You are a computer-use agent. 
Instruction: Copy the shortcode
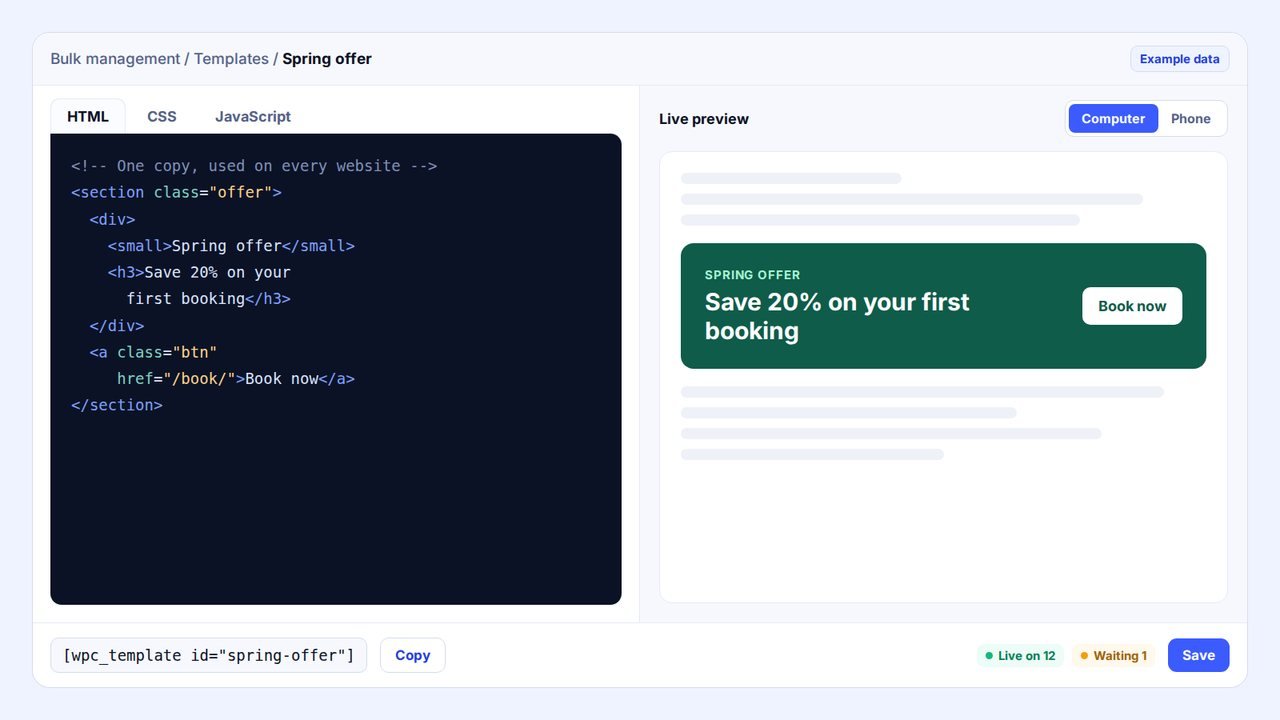pos(412,655)
